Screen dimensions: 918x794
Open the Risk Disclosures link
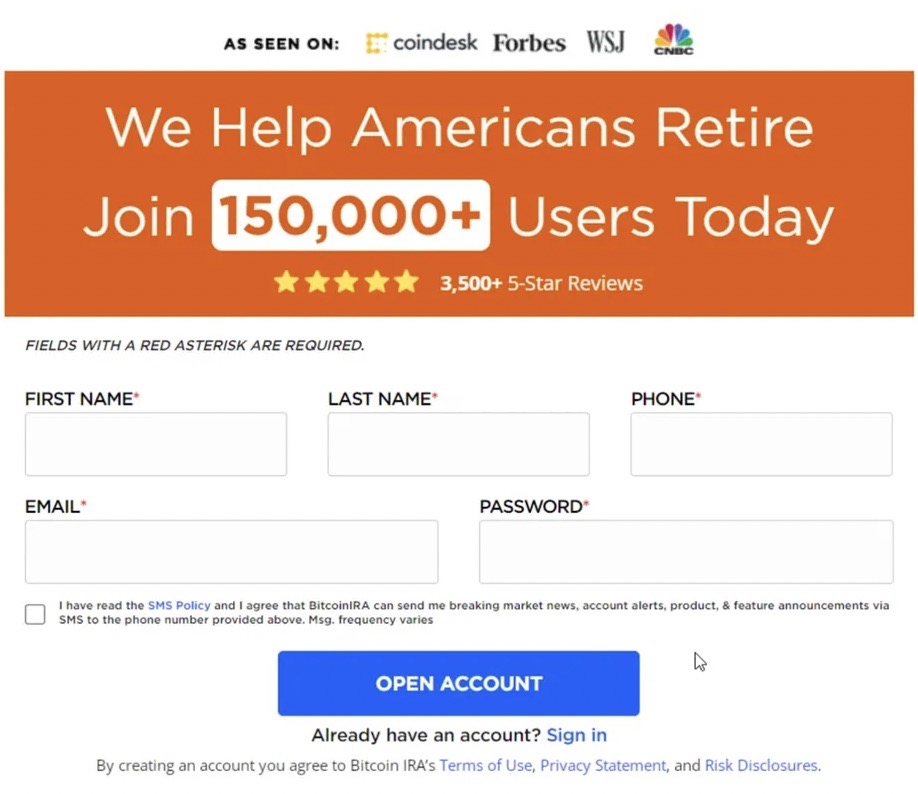click(x=761, y=765)
